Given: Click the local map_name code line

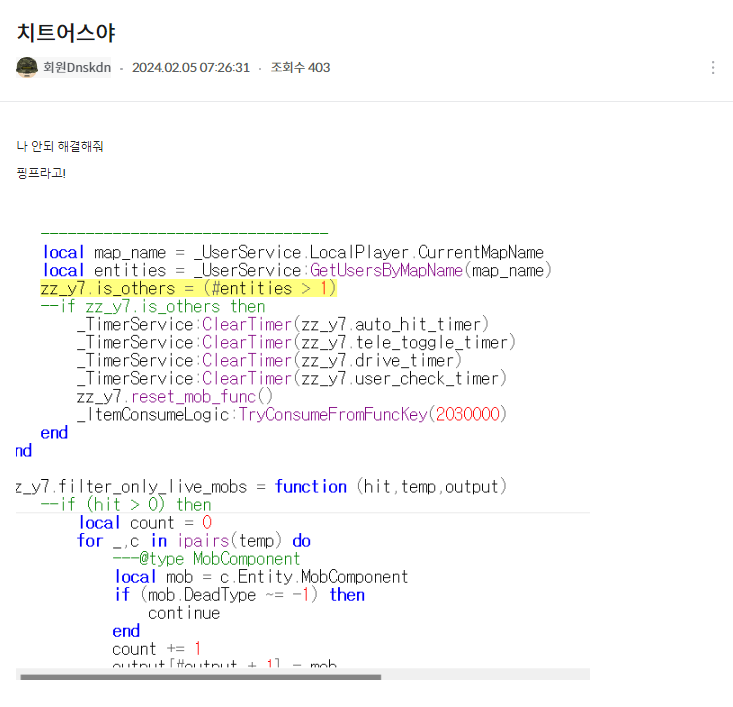Looking at the screenshot, I should pyautogui.click(x=293, y=252).
